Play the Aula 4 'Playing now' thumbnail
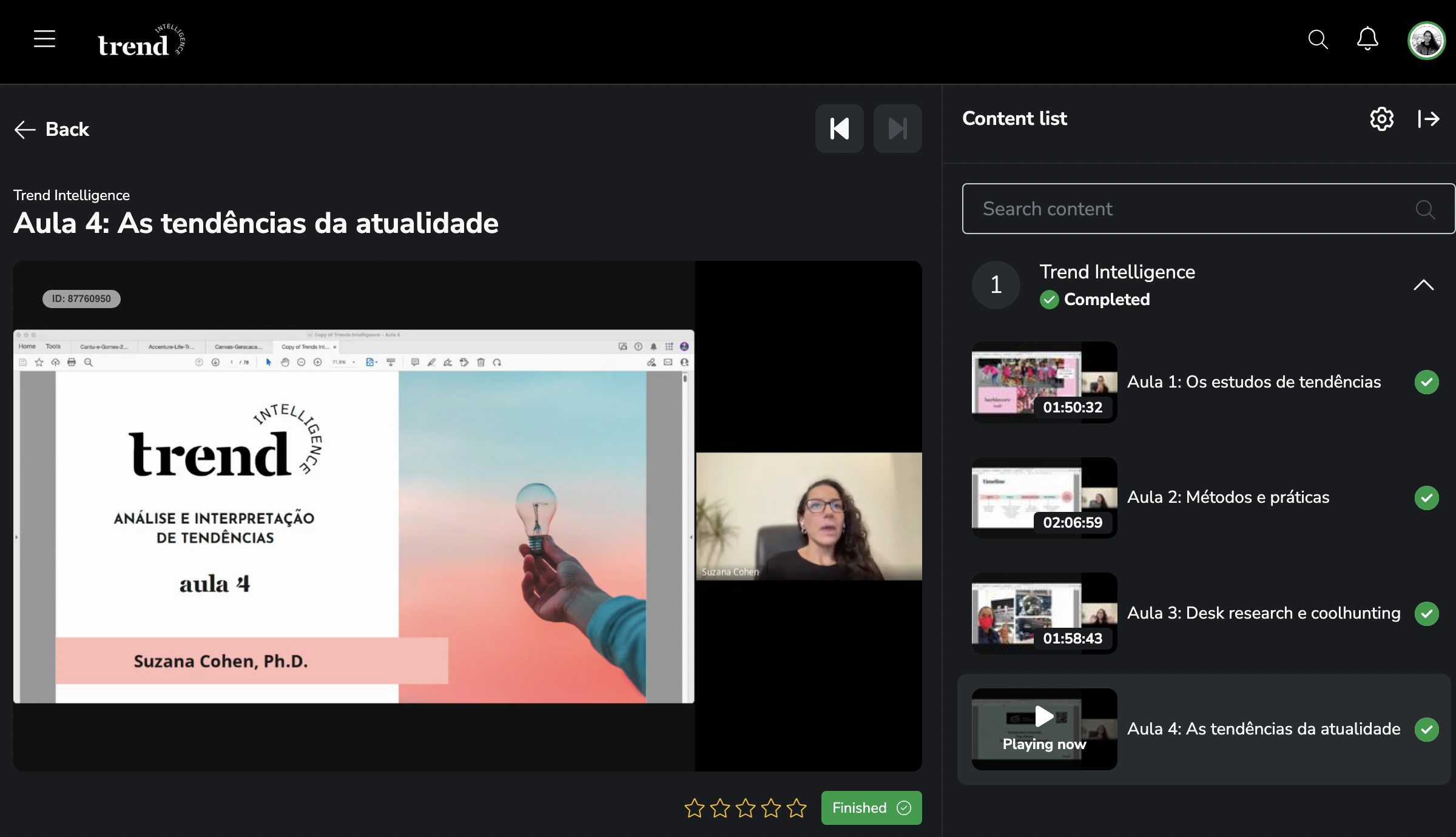Viewport: 1456px width, 837px height. pyautogui.click(x=1044, y=729)
